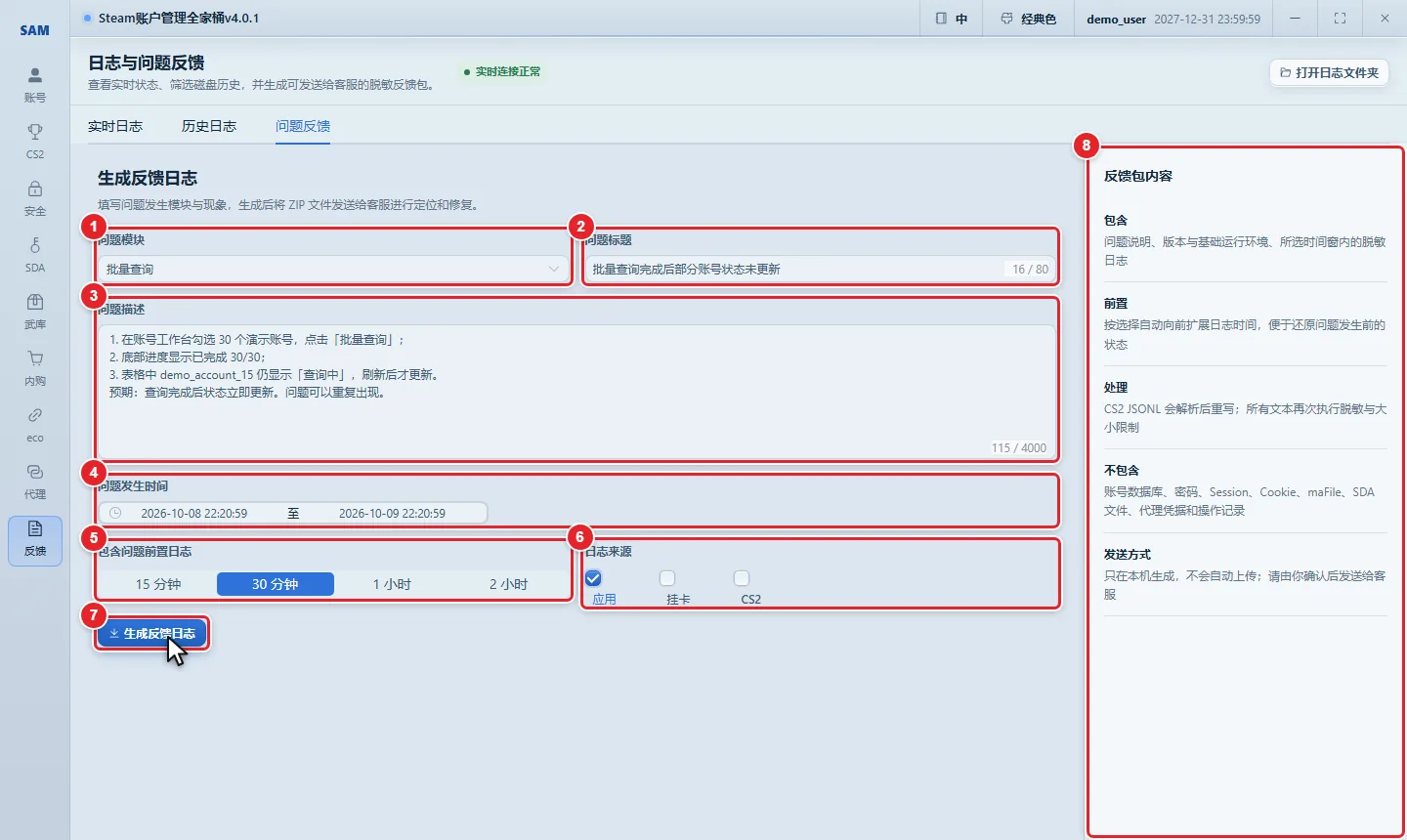The height and width of the screenshot is (840, 1407).
Task: Check the CS2 log source checkbox
Action: tap(742, 578)
